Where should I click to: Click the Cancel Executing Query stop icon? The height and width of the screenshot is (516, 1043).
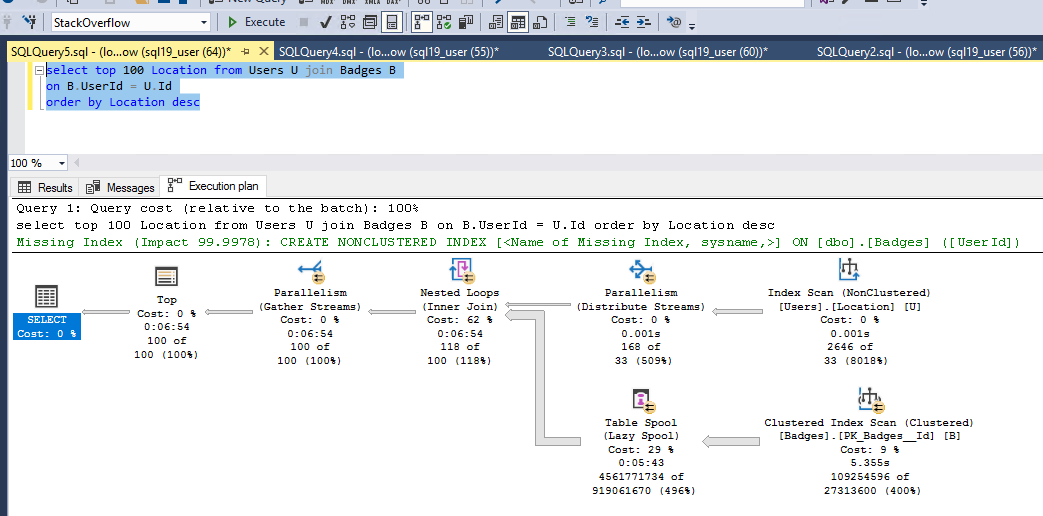coord(304,23)
